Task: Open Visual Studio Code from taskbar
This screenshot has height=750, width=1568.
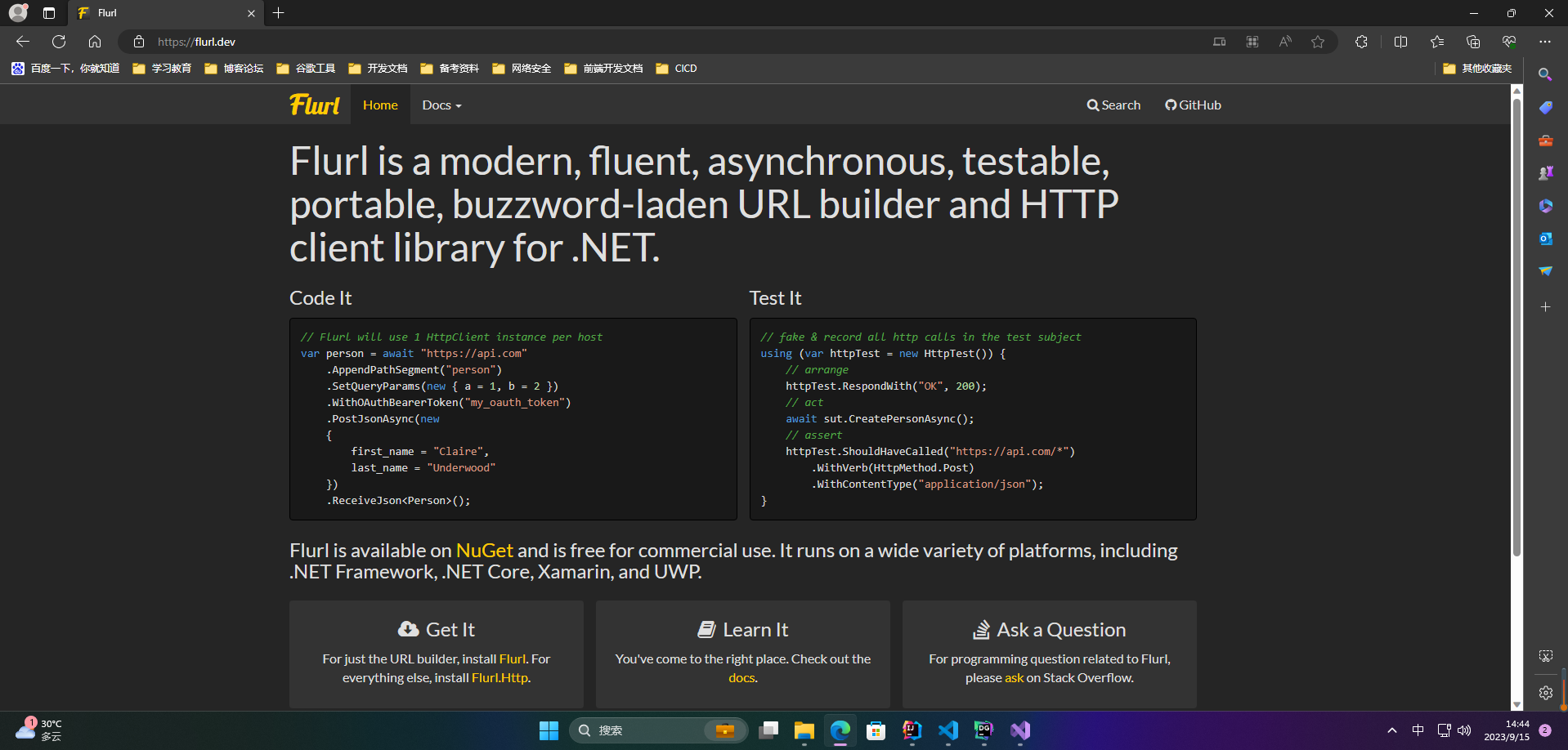Action: 948,730
